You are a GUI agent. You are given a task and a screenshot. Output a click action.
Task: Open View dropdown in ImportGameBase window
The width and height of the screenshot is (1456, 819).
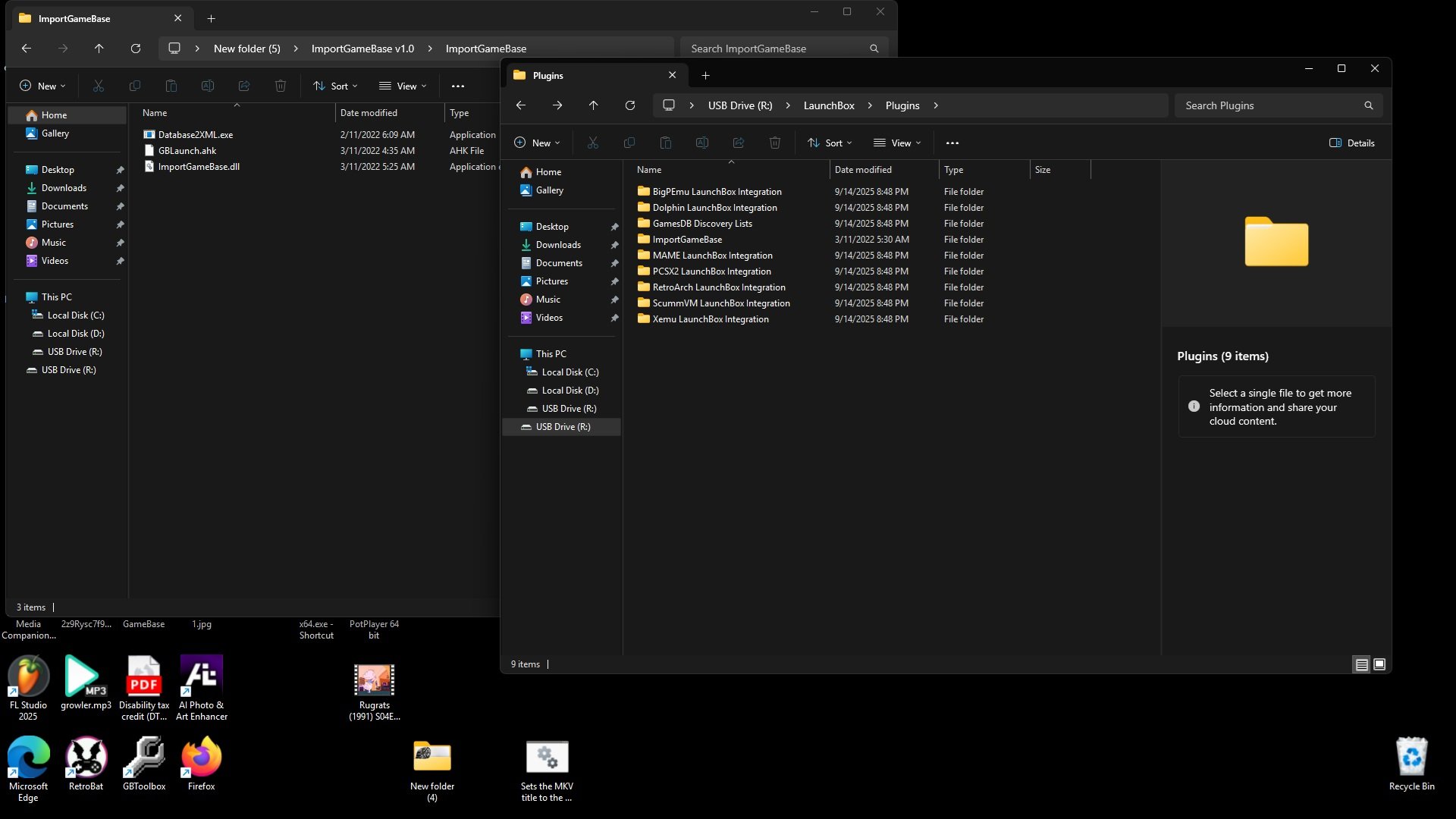(x=403, y=86)
